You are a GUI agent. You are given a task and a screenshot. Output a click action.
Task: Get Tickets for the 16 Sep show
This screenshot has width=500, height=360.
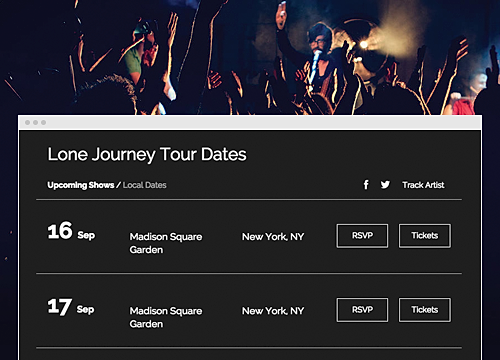[425, 236]
